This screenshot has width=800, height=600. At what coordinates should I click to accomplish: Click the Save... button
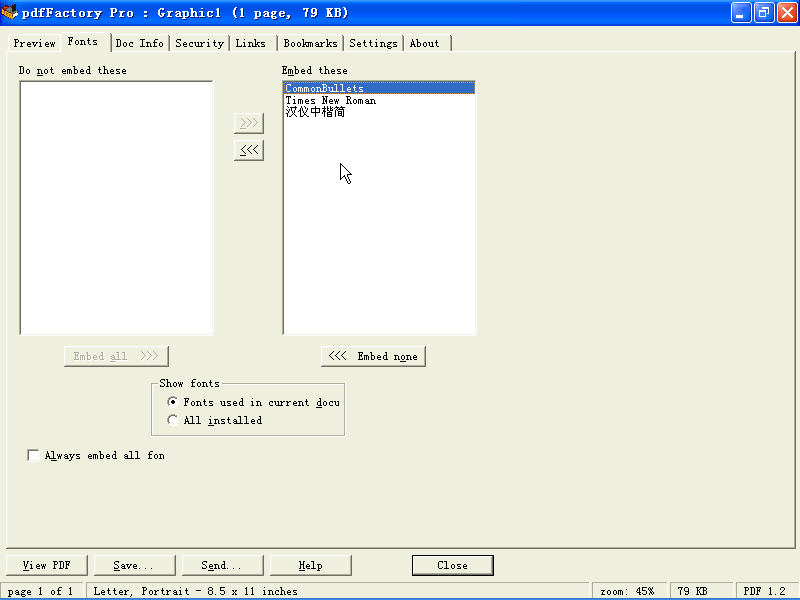coord(135,565)
